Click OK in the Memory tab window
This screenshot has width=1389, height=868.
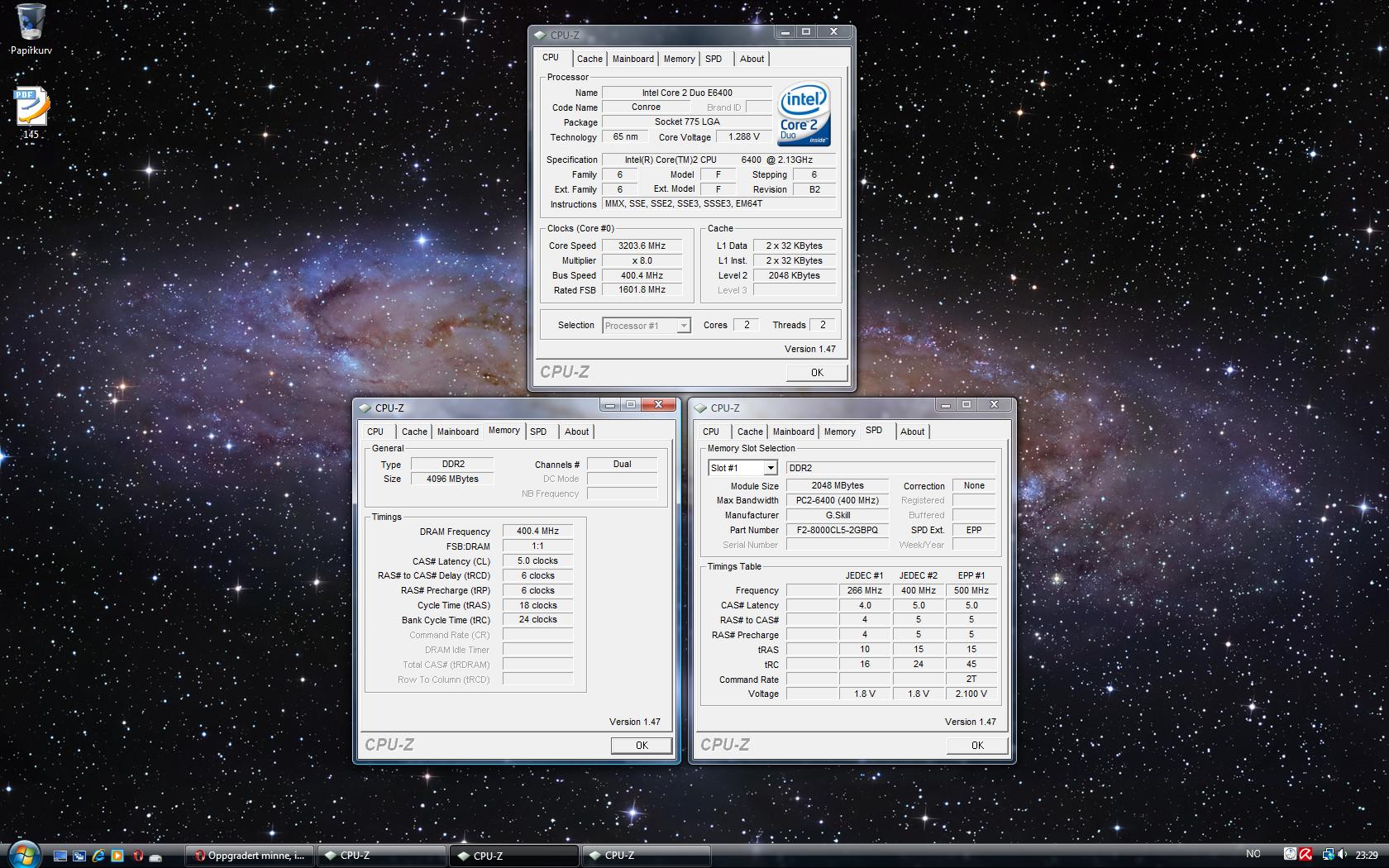(642, 746)
